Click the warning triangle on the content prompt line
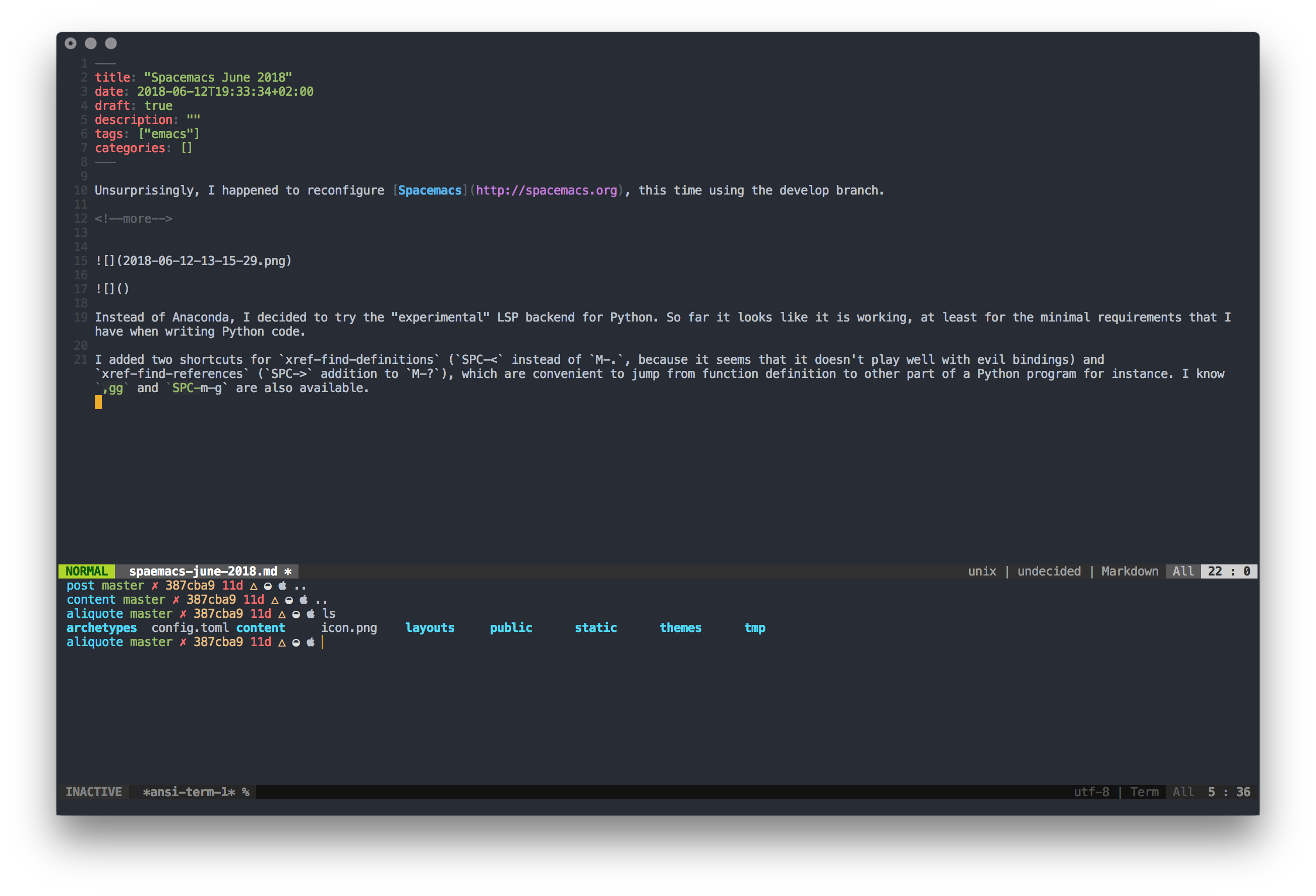This screenshot has width=1316, height=896. pyautogui.click(x=275, y=600)
